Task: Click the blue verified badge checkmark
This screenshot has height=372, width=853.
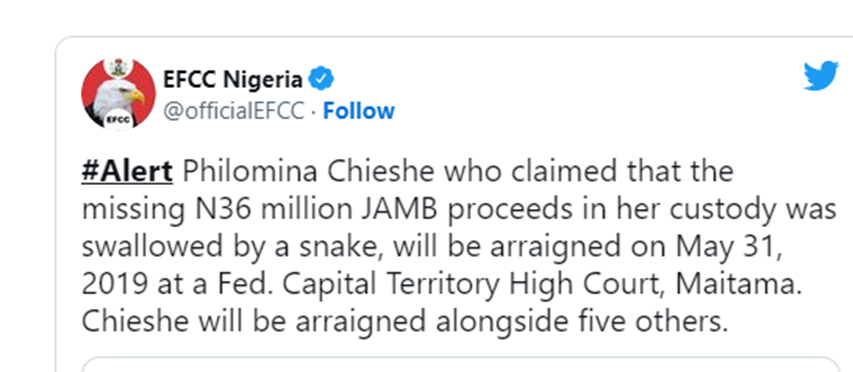Action: coord(321,80)
